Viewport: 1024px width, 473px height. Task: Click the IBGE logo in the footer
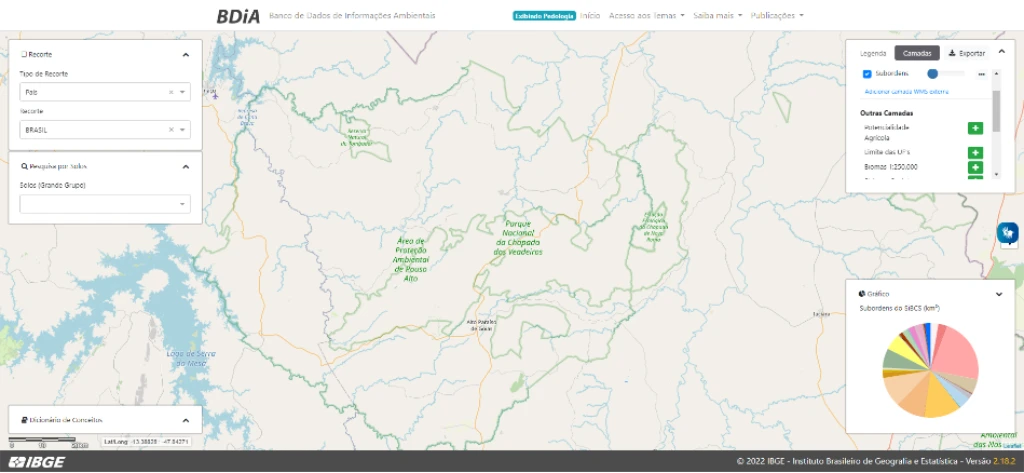(37, 463)
